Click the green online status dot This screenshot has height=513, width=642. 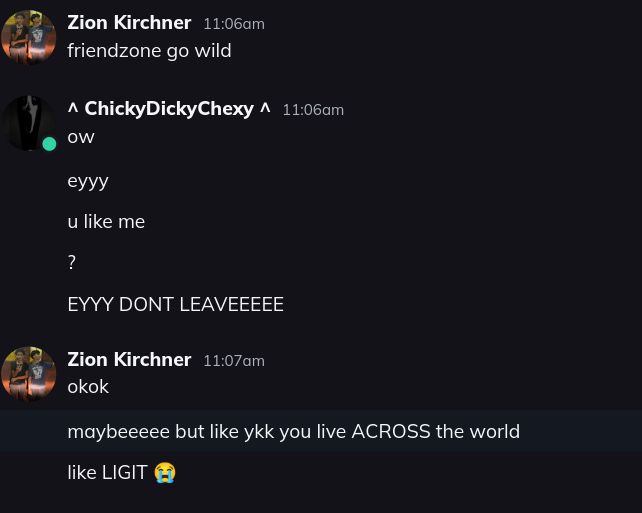tap(49, 144)
